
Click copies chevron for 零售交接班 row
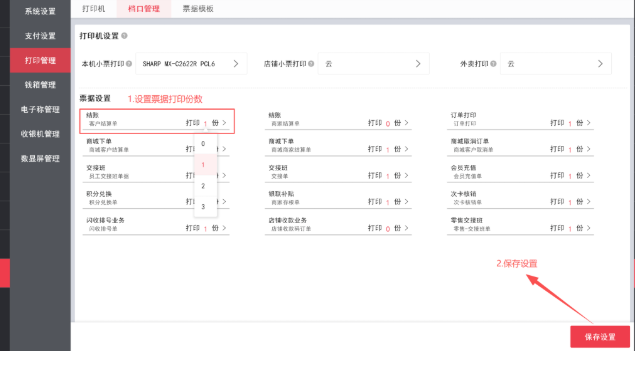[589, 228]
